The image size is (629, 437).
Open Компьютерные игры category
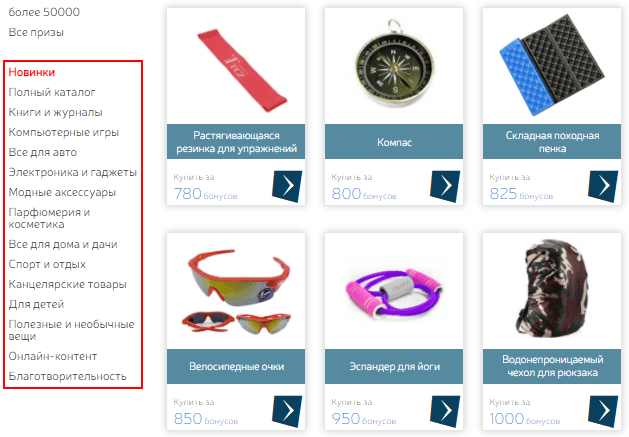64,132
